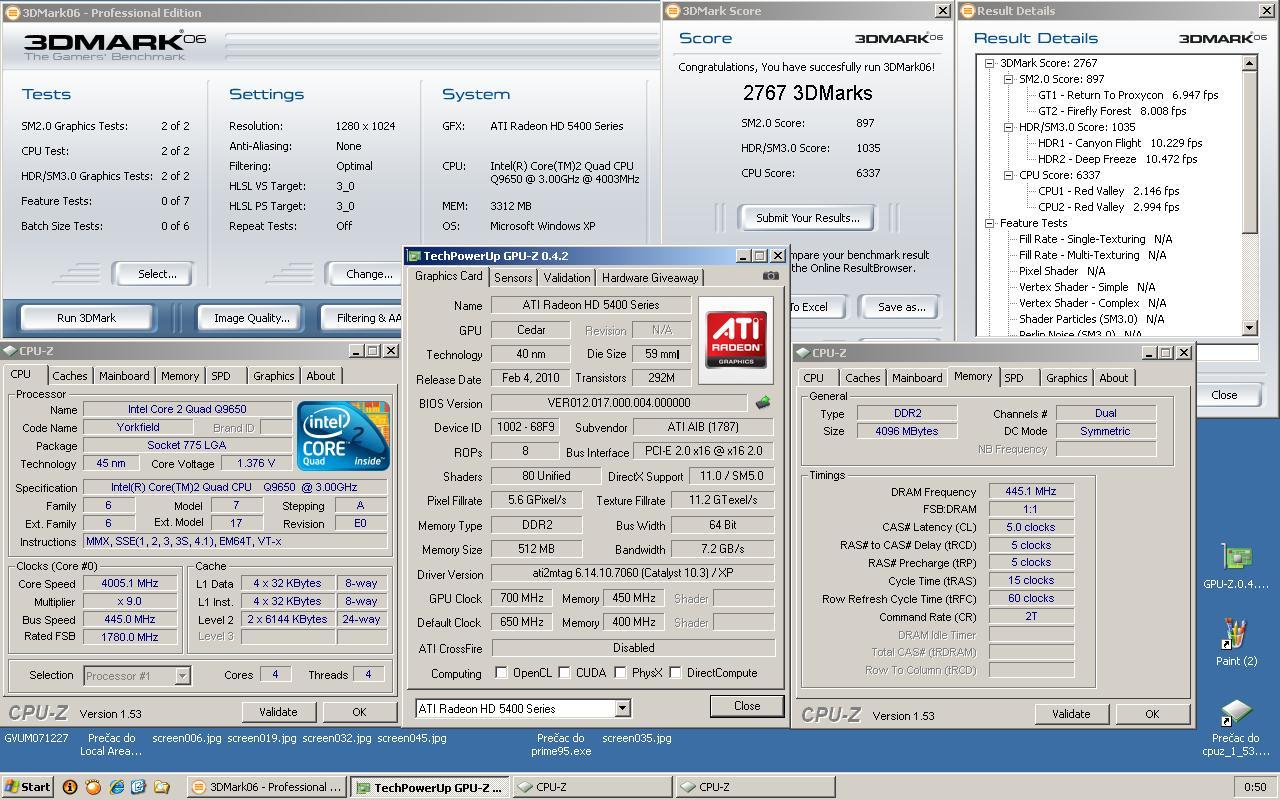Collapse the SM2.0 Score: 897 tree node
This screenshot has width=1280, height=800.
point(1008,79)
